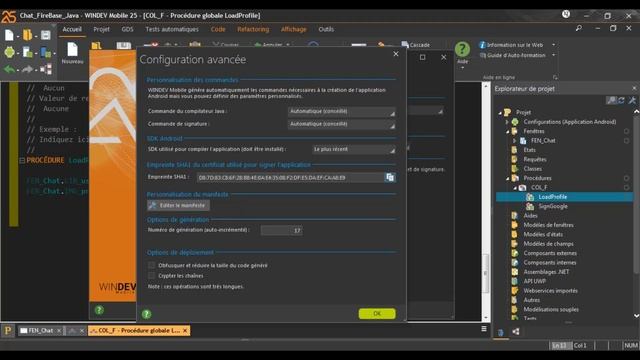640x360 pixels.
Task: Open SDK Android version dropdown
Action: click(x=353, y=149)
